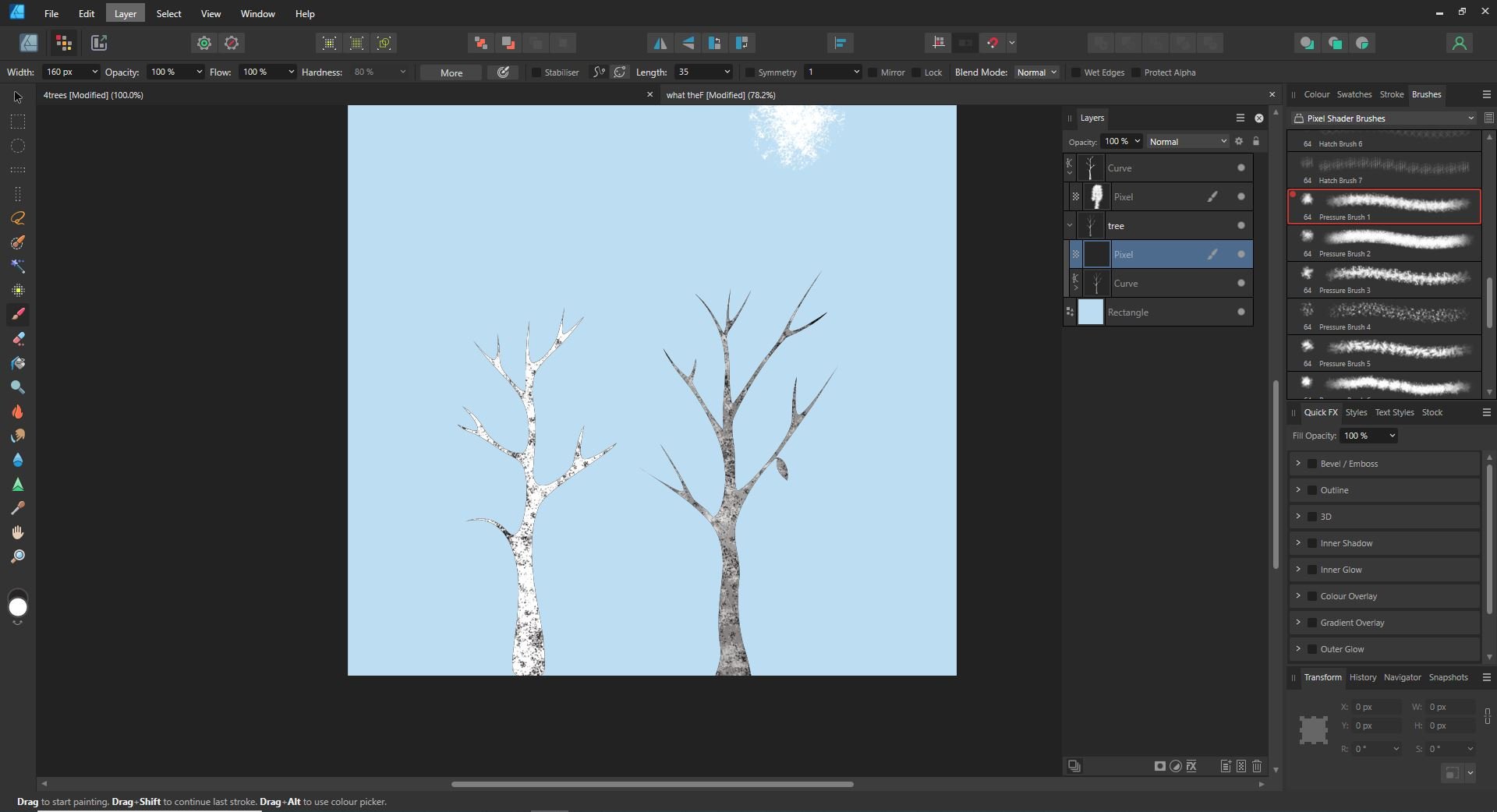Click the flip horizontal toolbar icon
This screenshot has height=812, width=1497.
[660, 43]
